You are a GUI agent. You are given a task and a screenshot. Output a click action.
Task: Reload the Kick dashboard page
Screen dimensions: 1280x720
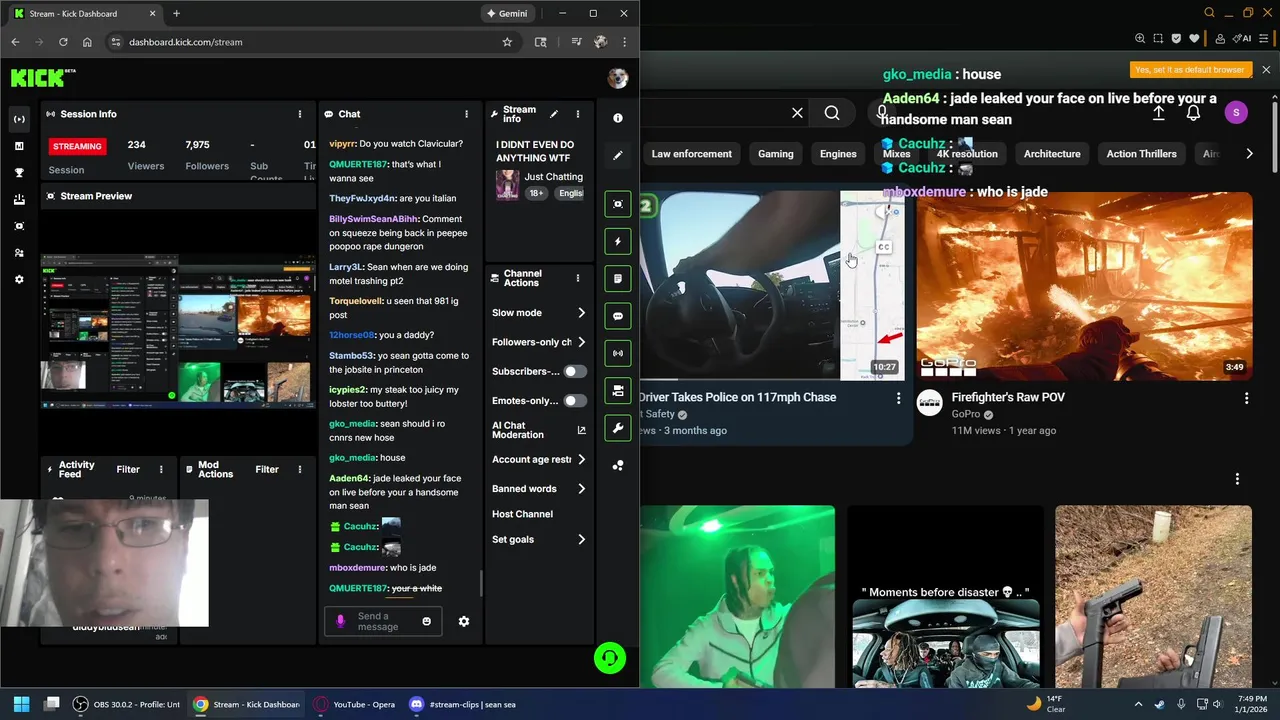pyautogui.click(x=63, y=42)
